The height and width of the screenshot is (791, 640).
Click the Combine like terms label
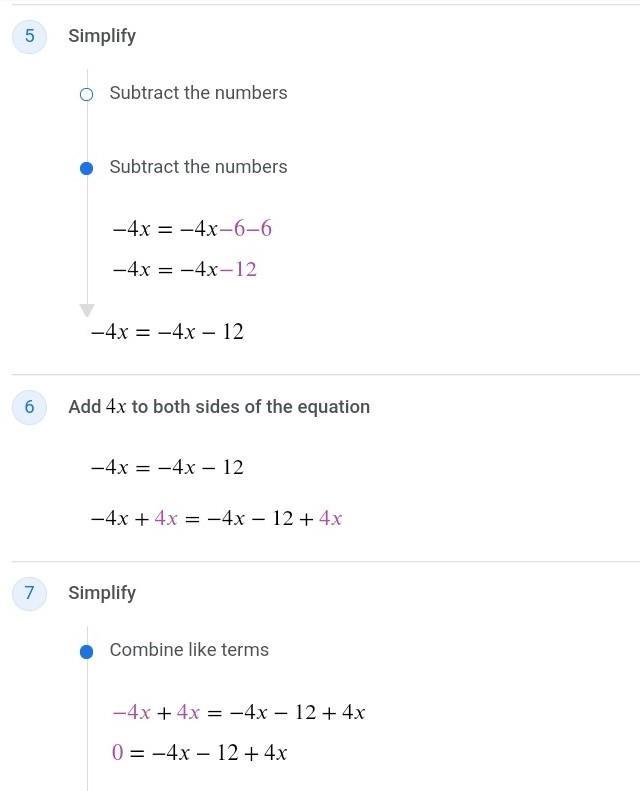(189, 650)
